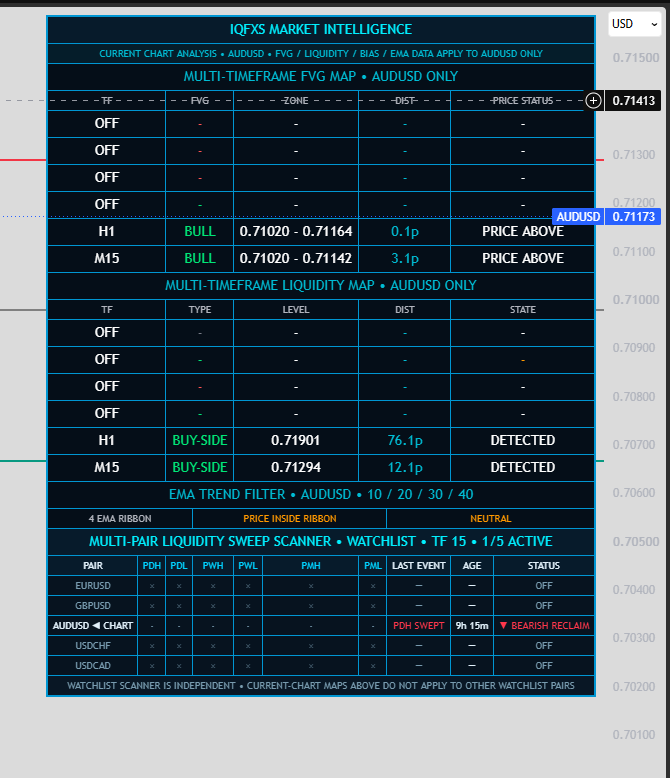
Task: Click M15 BUY-SIDE type cell
Action: pos(200,467)
